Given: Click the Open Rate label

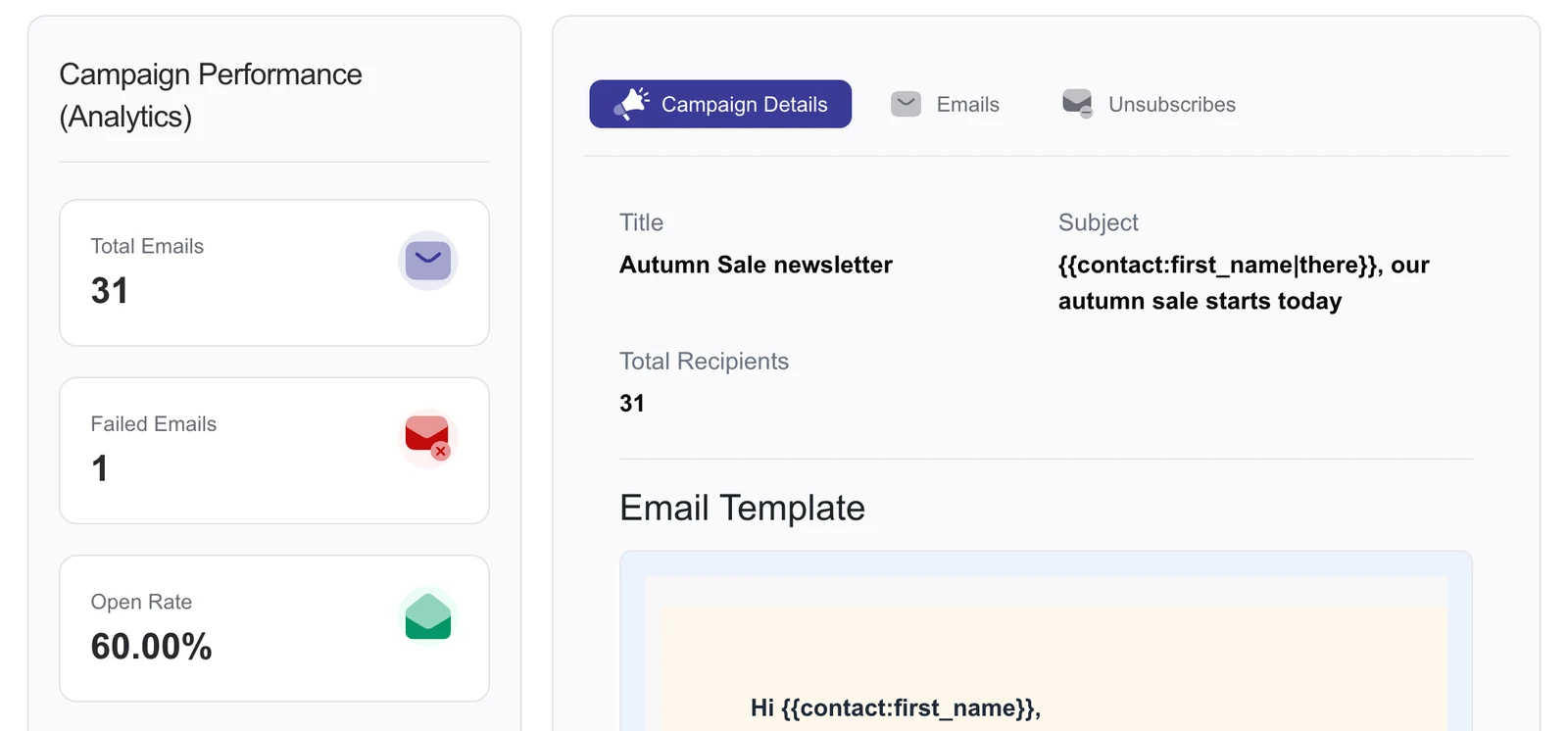Looking at the screenshot, I should [141, 602].
